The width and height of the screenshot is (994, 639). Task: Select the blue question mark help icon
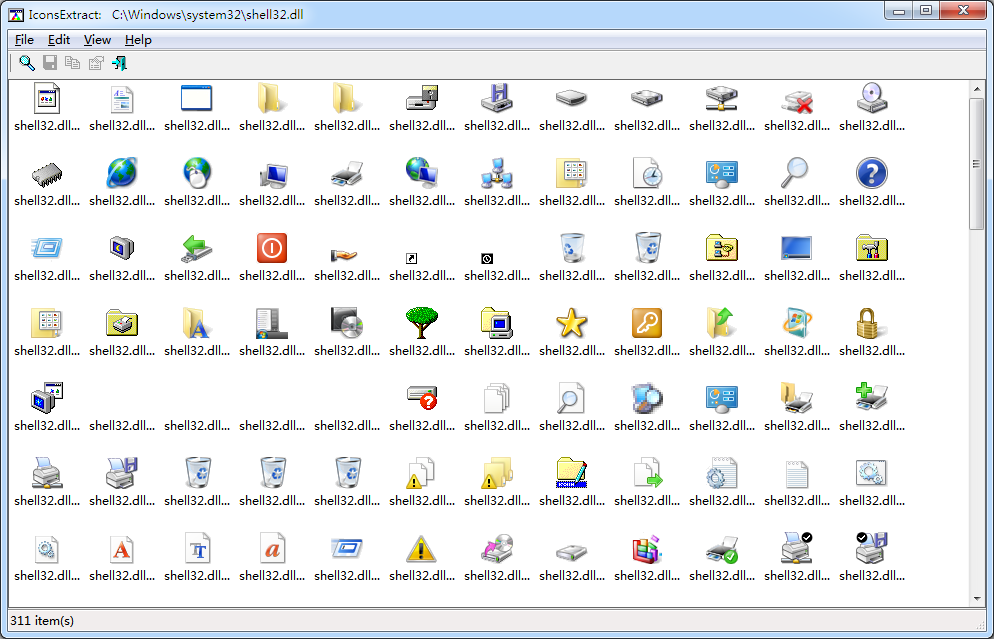pyautogui.click(x=872, y=174)
